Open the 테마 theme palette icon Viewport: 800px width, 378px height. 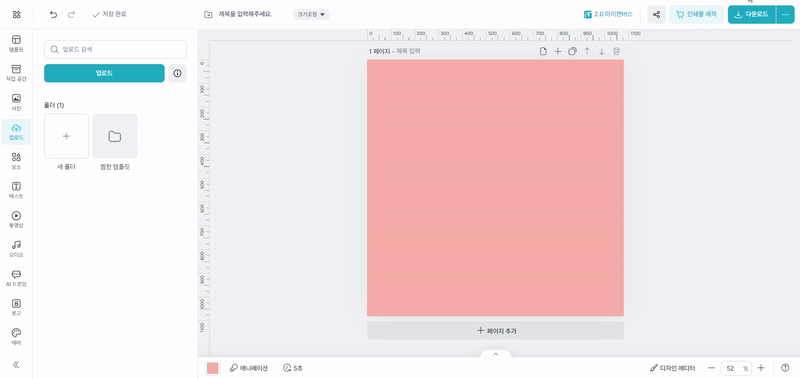coord(16,337)
